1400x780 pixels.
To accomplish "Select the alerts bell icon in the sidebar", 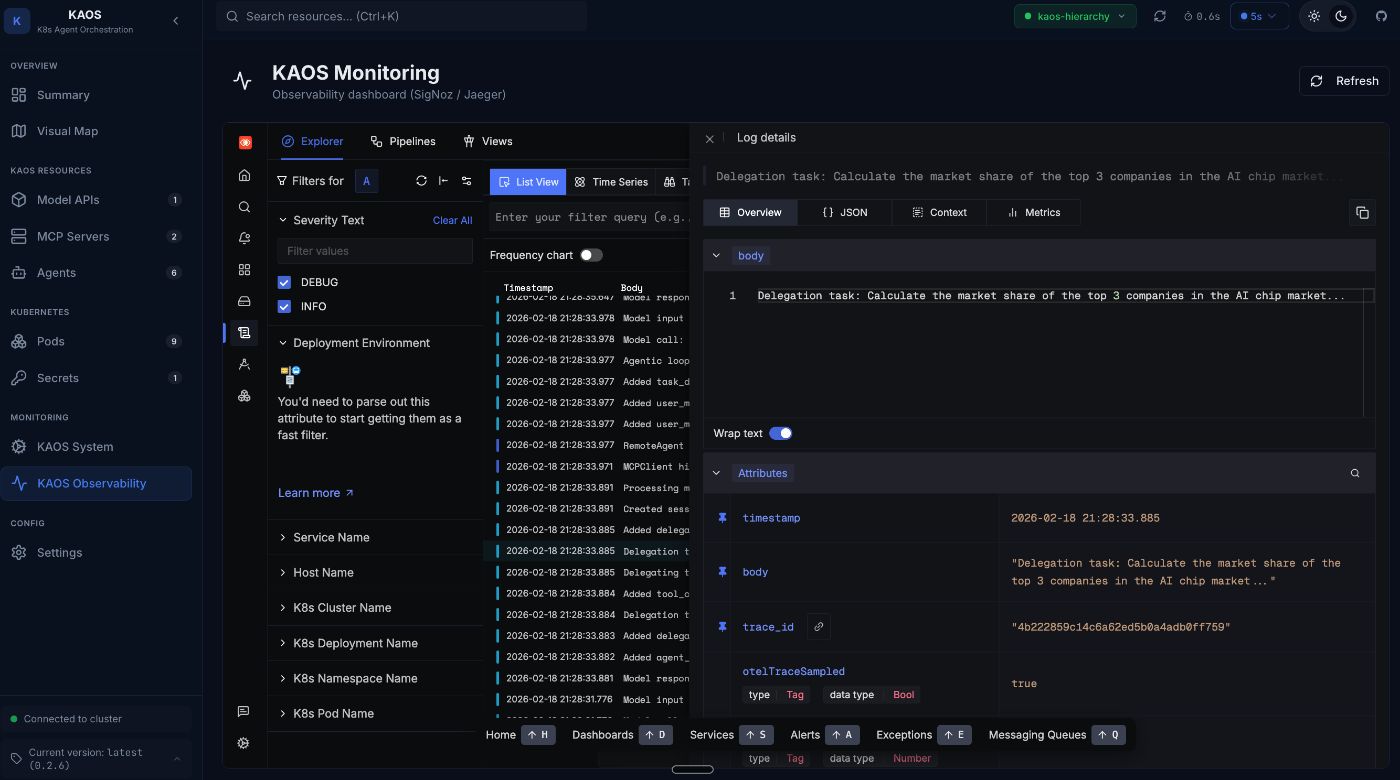I will (x=244, y=238).
